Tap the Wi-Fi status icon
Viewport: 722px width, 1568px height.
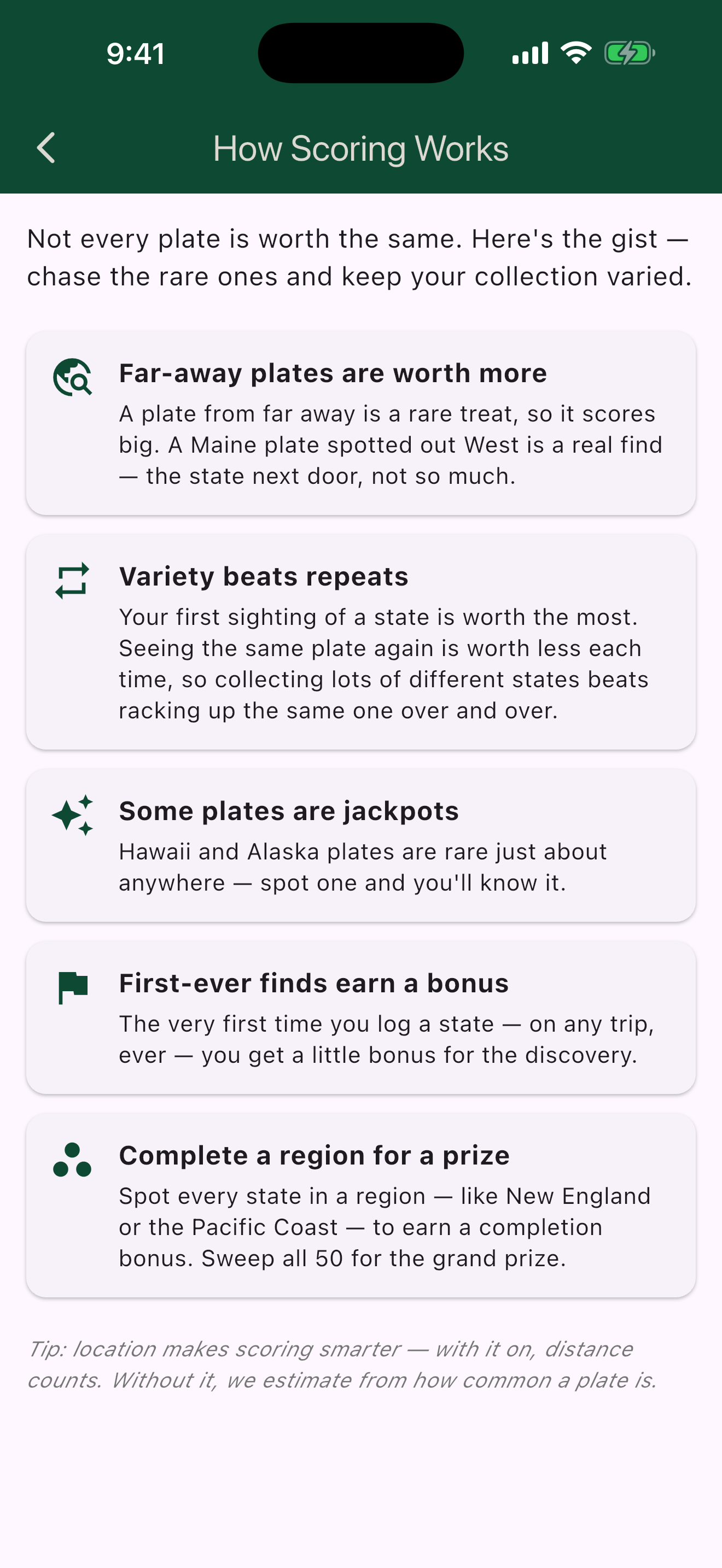click(577, 52)
